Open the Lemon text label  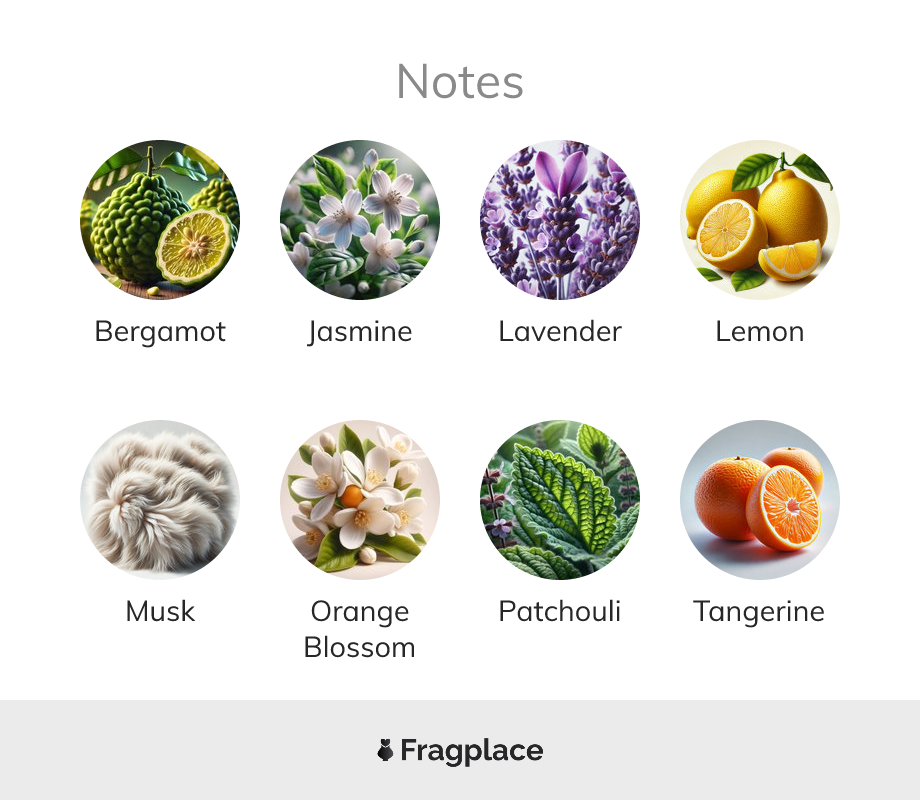pos(760,331)
